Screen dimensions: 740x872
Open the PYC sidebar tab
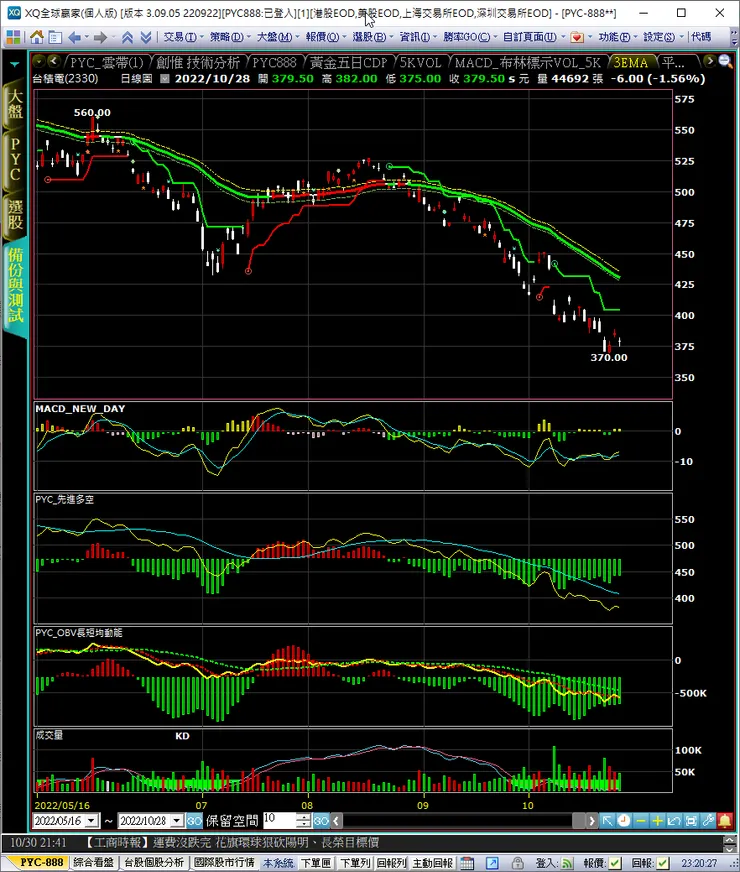pyautogui.click(x=14, y=159)
